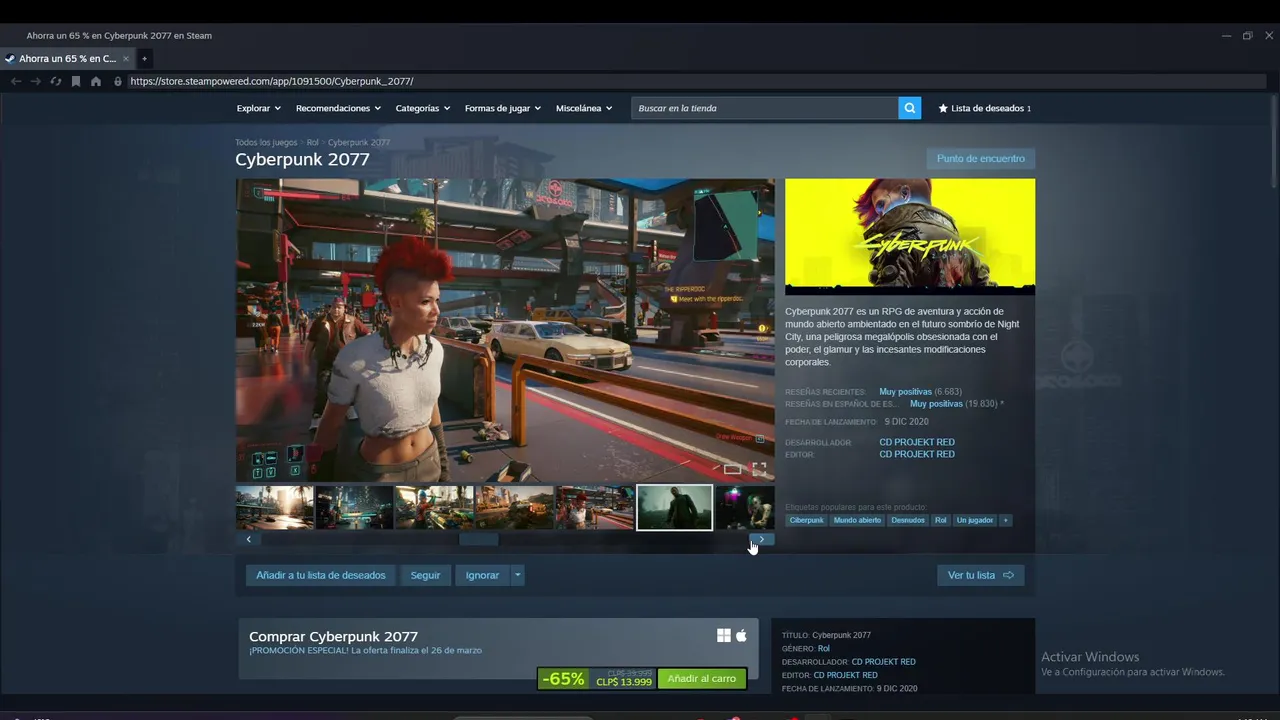This screenshot has height=720, width=1280.
Task: Go to the home page icon
Action: point(96,81)
